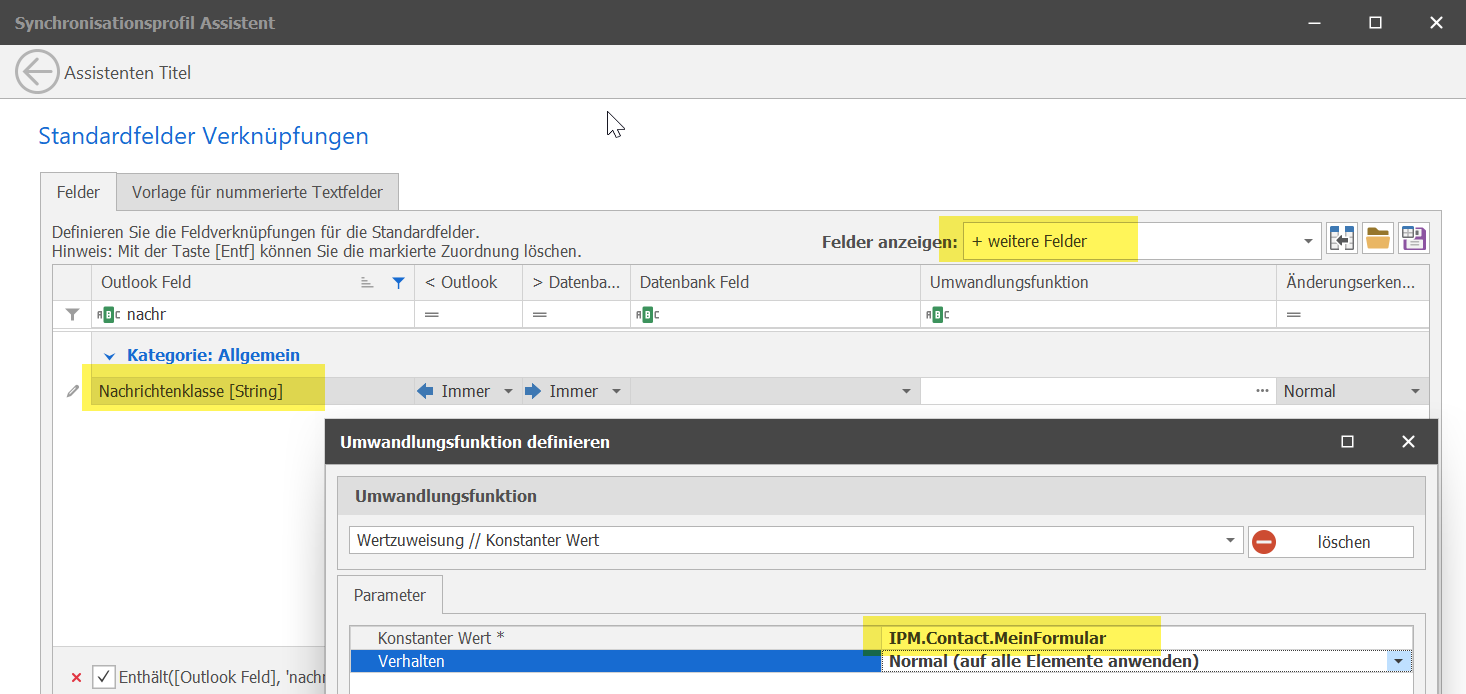Save mapping with the purple disk icon
This screenshot has height=694, width=1466.
pyautogui.click(x=1414, y=239)
